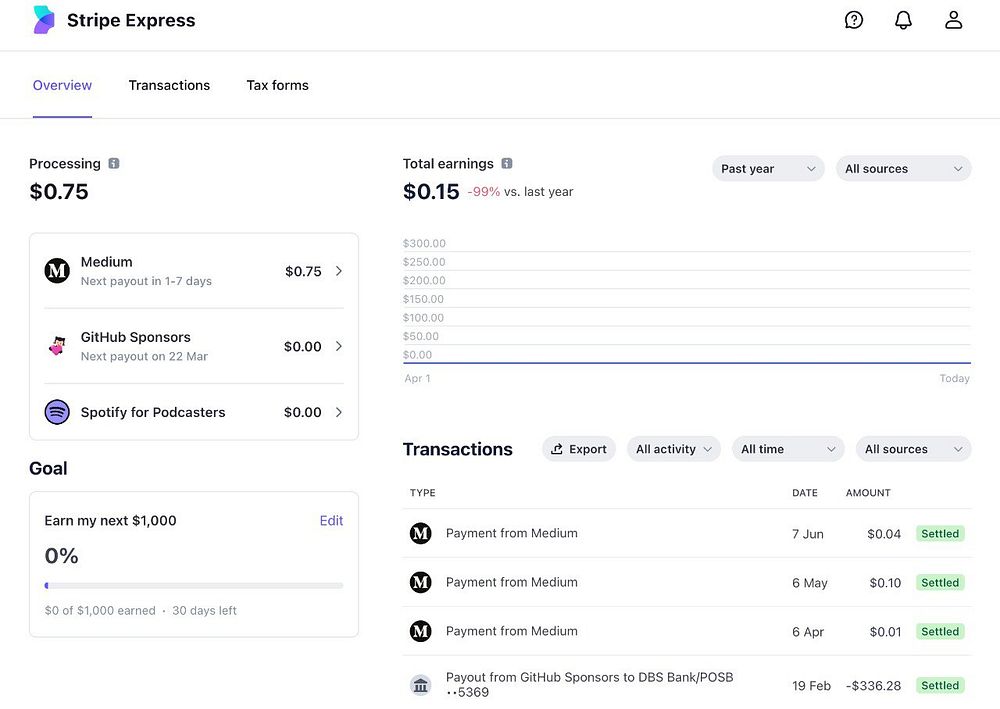Click the goal progress bar
Viewport: 1000px width, 709px height.
[x=194, y=586]
